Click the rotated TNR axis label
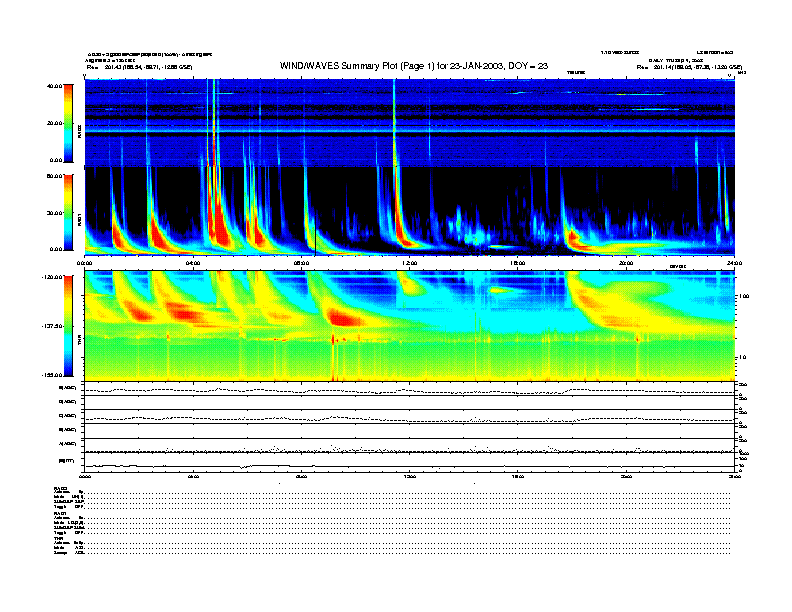Viewport: 792px width, 612px height. point(79,341)
